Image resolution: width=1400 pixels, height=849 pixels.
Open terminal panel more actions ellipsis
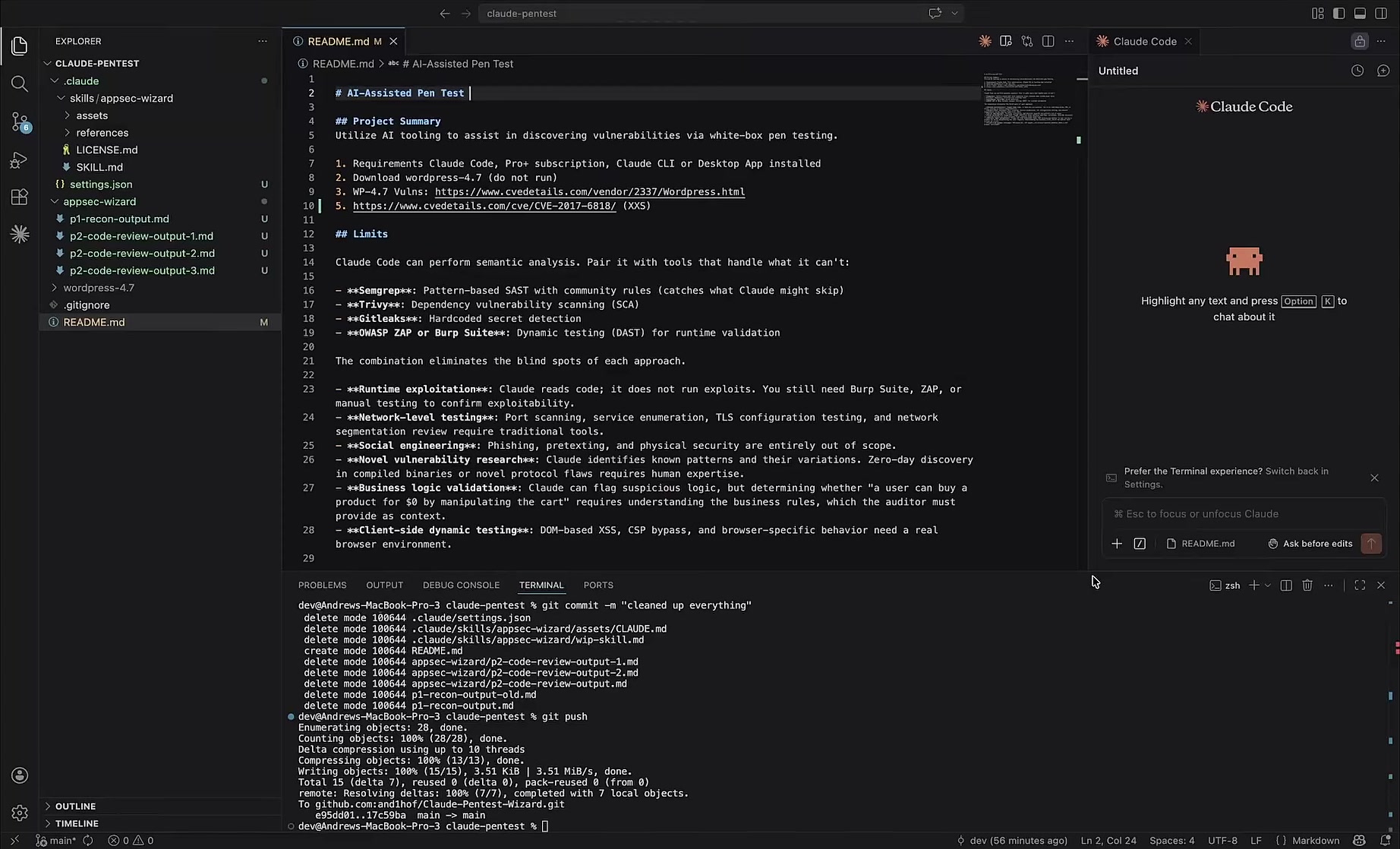[1328, 585]
